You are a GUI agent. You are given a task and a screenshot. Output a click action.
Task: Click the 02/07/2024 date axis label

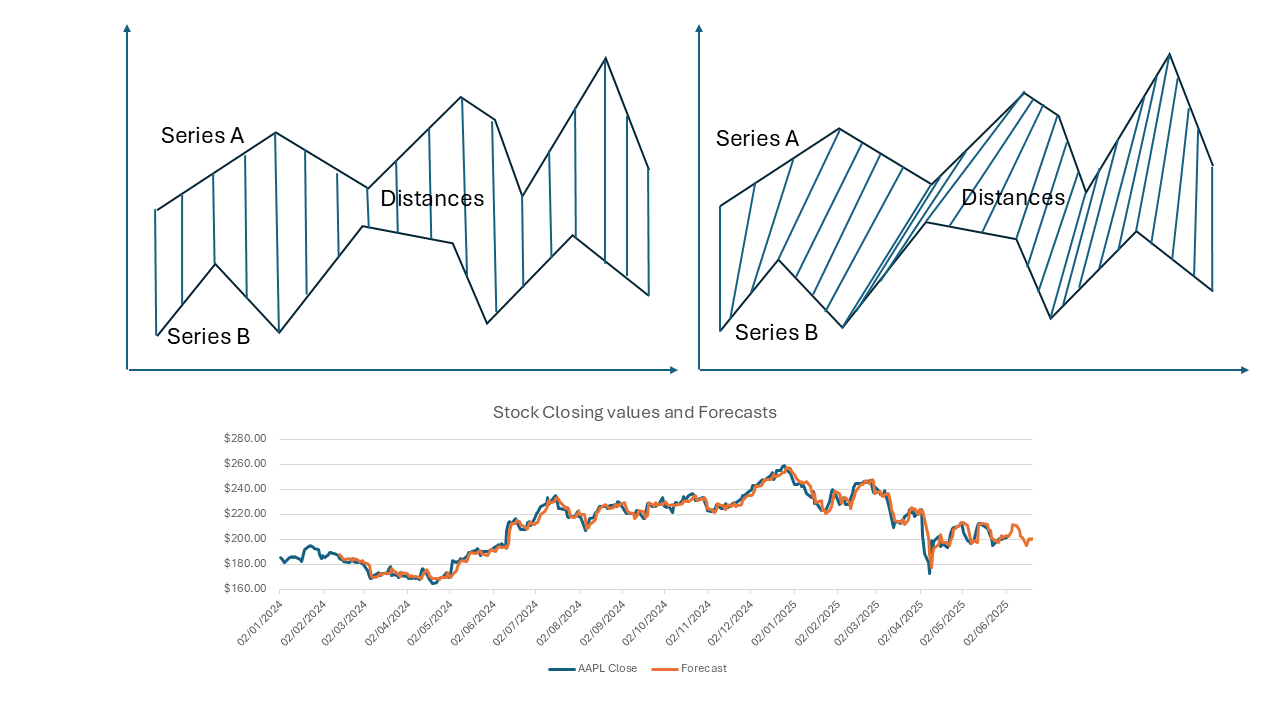[516, 622]
